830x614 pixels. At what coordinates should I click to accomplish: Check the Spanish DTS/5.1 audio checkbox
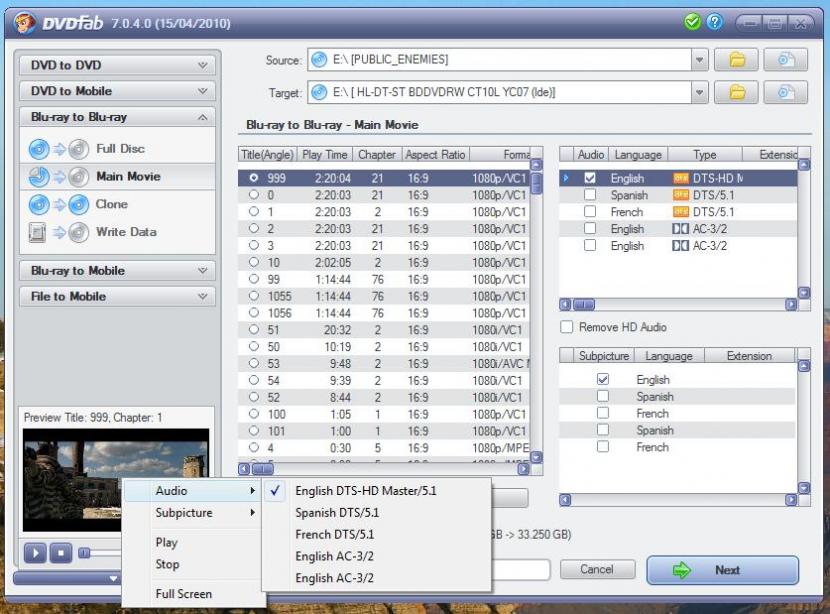[x=590, y=195]
